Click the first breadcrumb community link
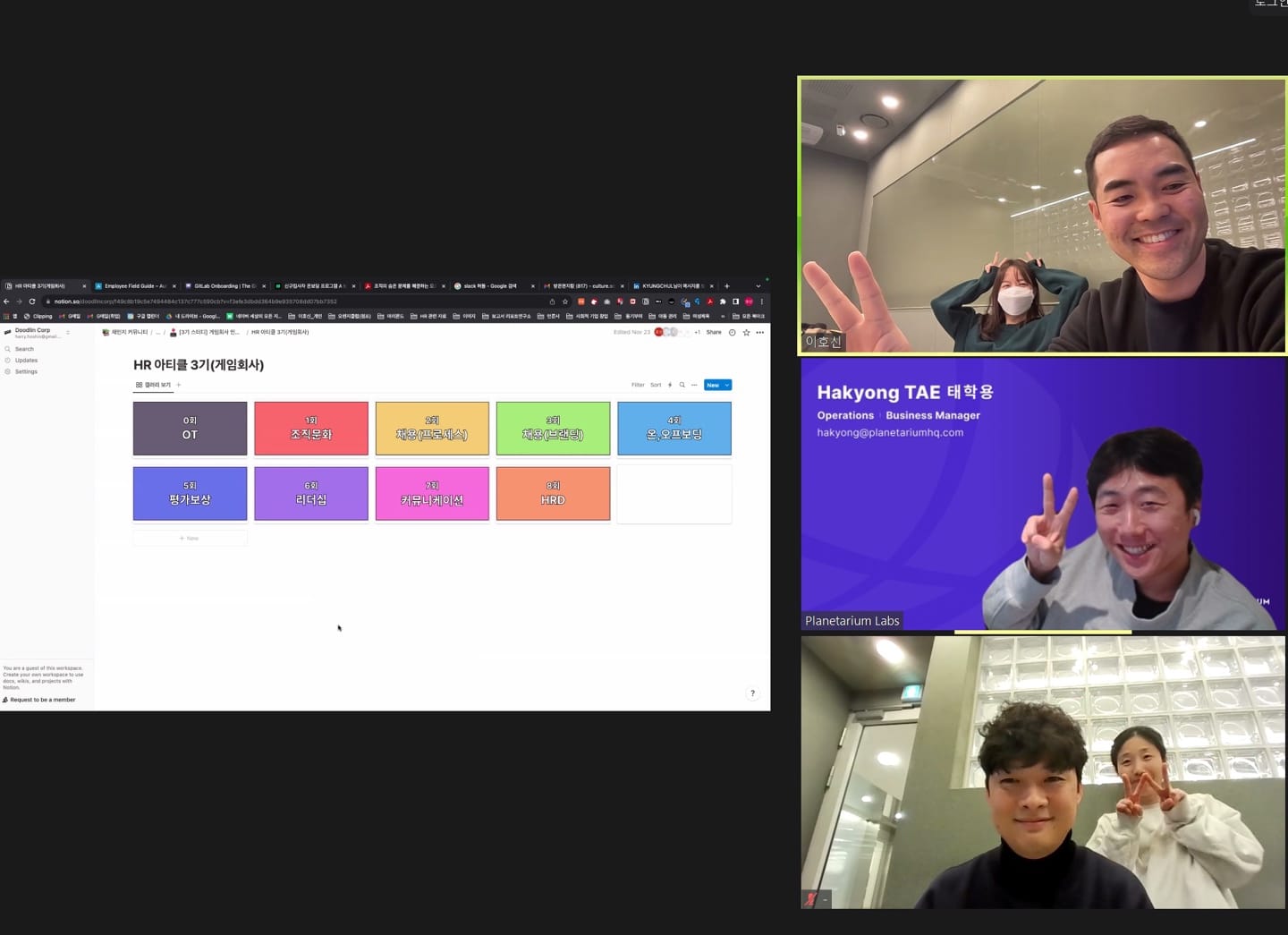Image resolution: width=1288 pixels, height=935 pixels. [x=125, y=332]
